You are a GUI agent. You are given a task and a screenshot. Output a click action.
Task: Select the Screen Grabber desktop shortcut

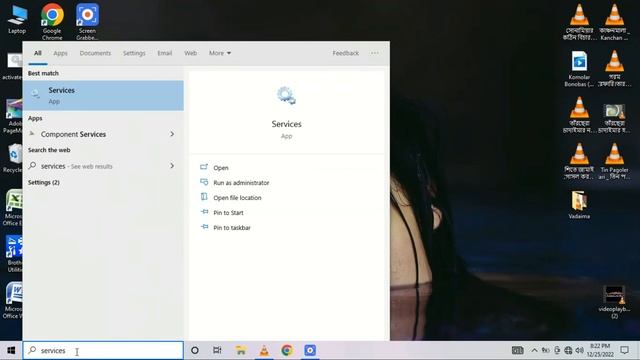click(87, 22)
